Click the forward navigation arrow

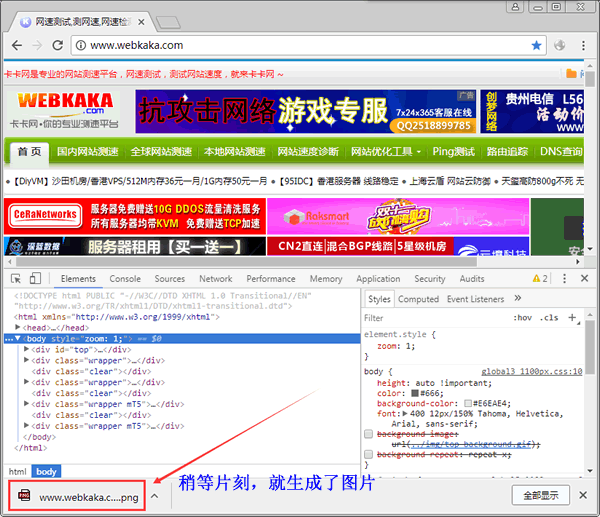click(37, 46)
